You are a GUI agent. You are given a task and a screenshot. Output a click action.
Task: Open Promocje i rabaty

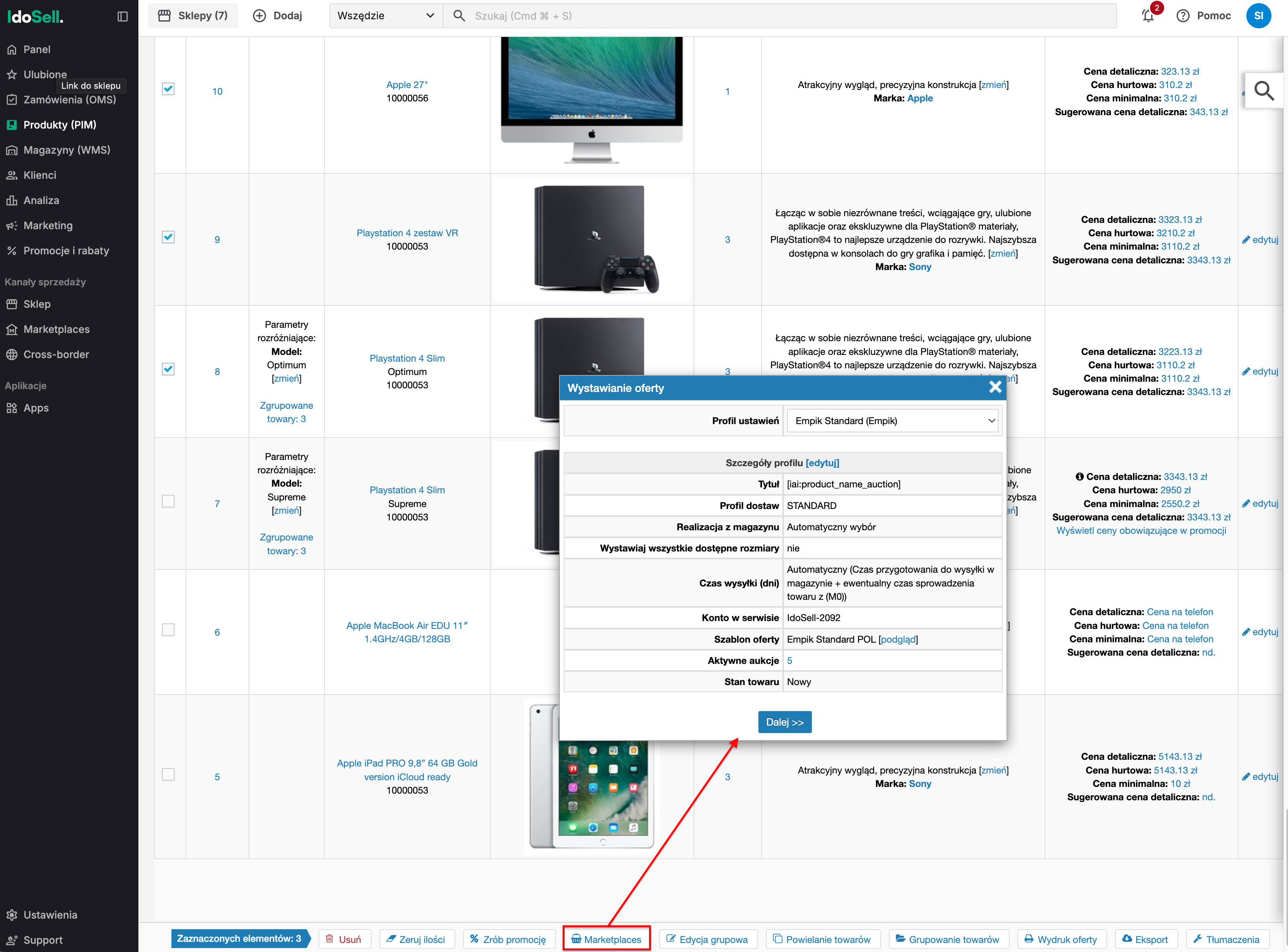tap(66, 251)
